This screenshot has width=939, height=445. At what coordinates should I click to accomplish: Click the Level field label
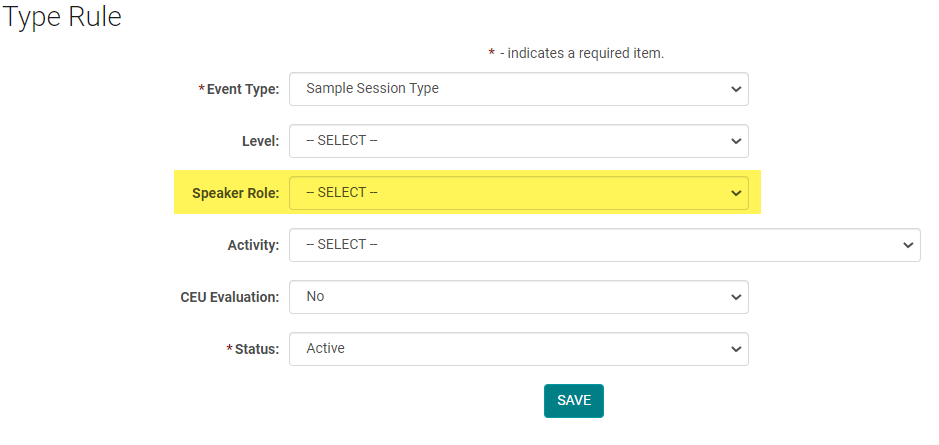point(260,141)
